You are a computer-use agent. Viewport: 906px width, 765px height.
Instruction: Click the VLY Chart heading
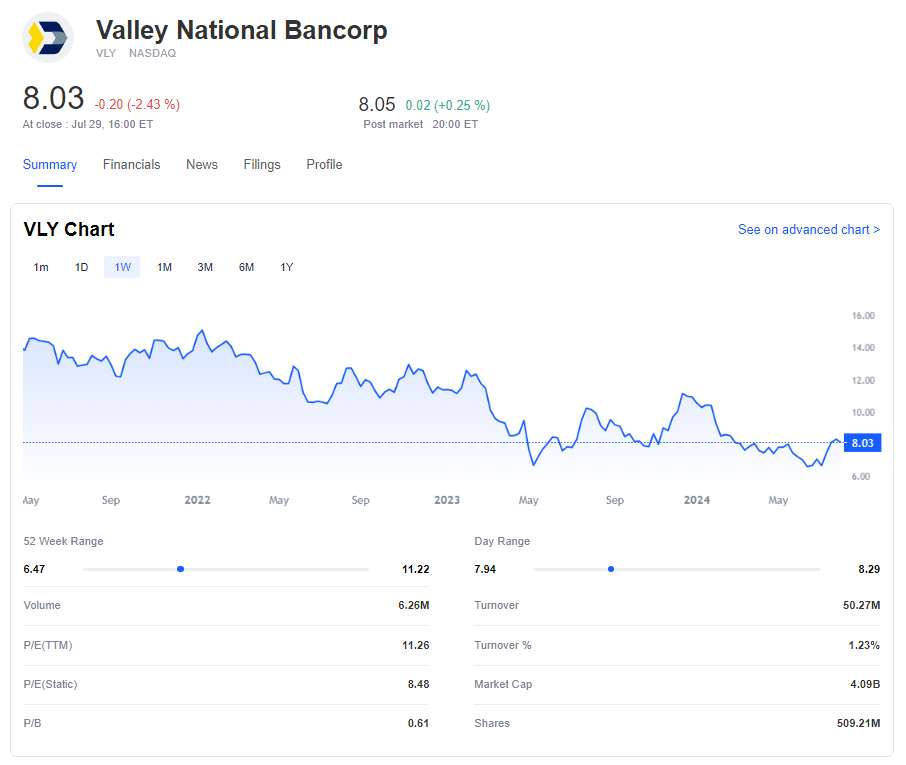click(69, 230)
